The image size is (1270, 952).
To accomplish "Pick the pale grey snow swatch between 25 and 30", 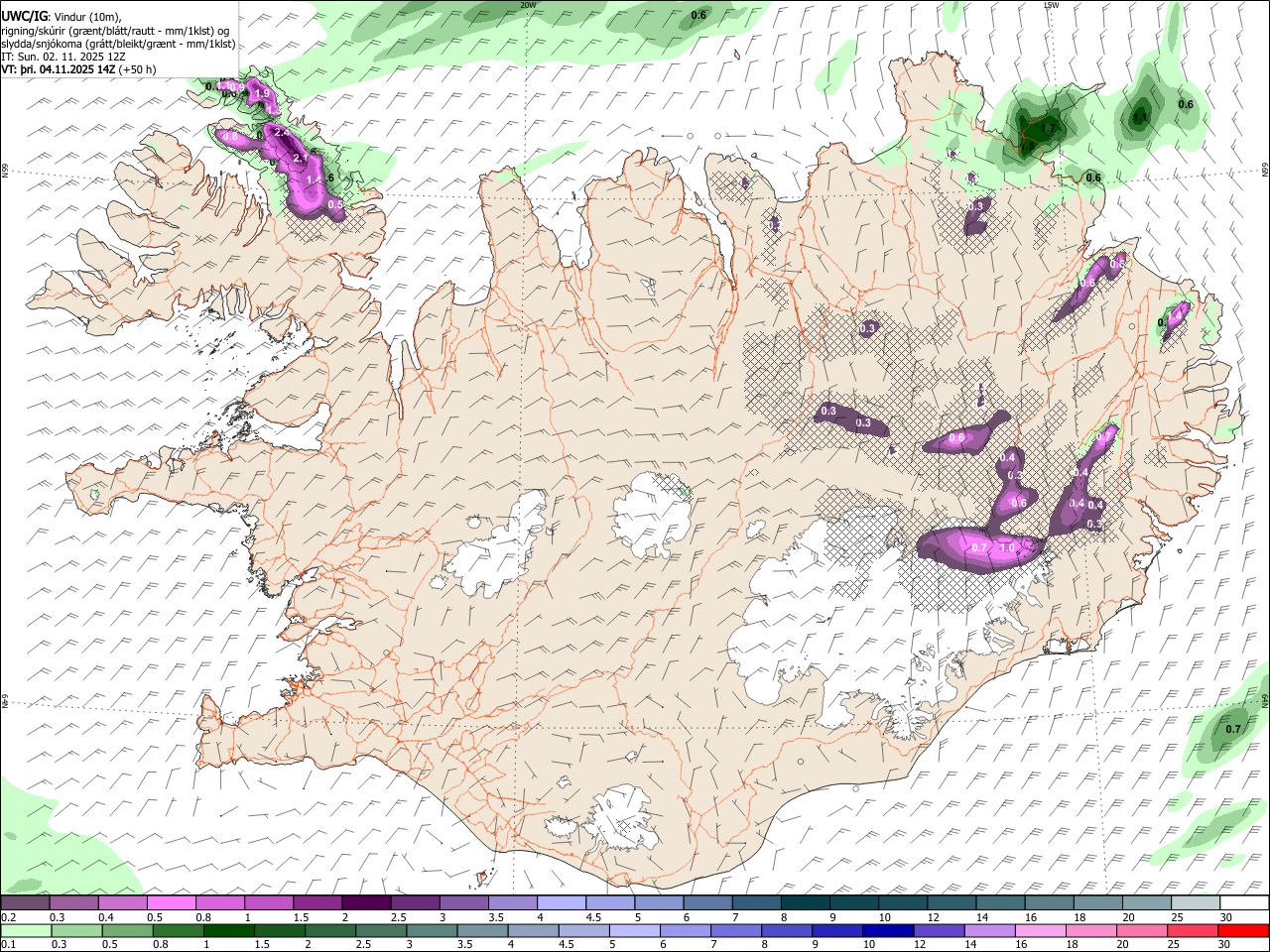I will [x=1196, y=903].
